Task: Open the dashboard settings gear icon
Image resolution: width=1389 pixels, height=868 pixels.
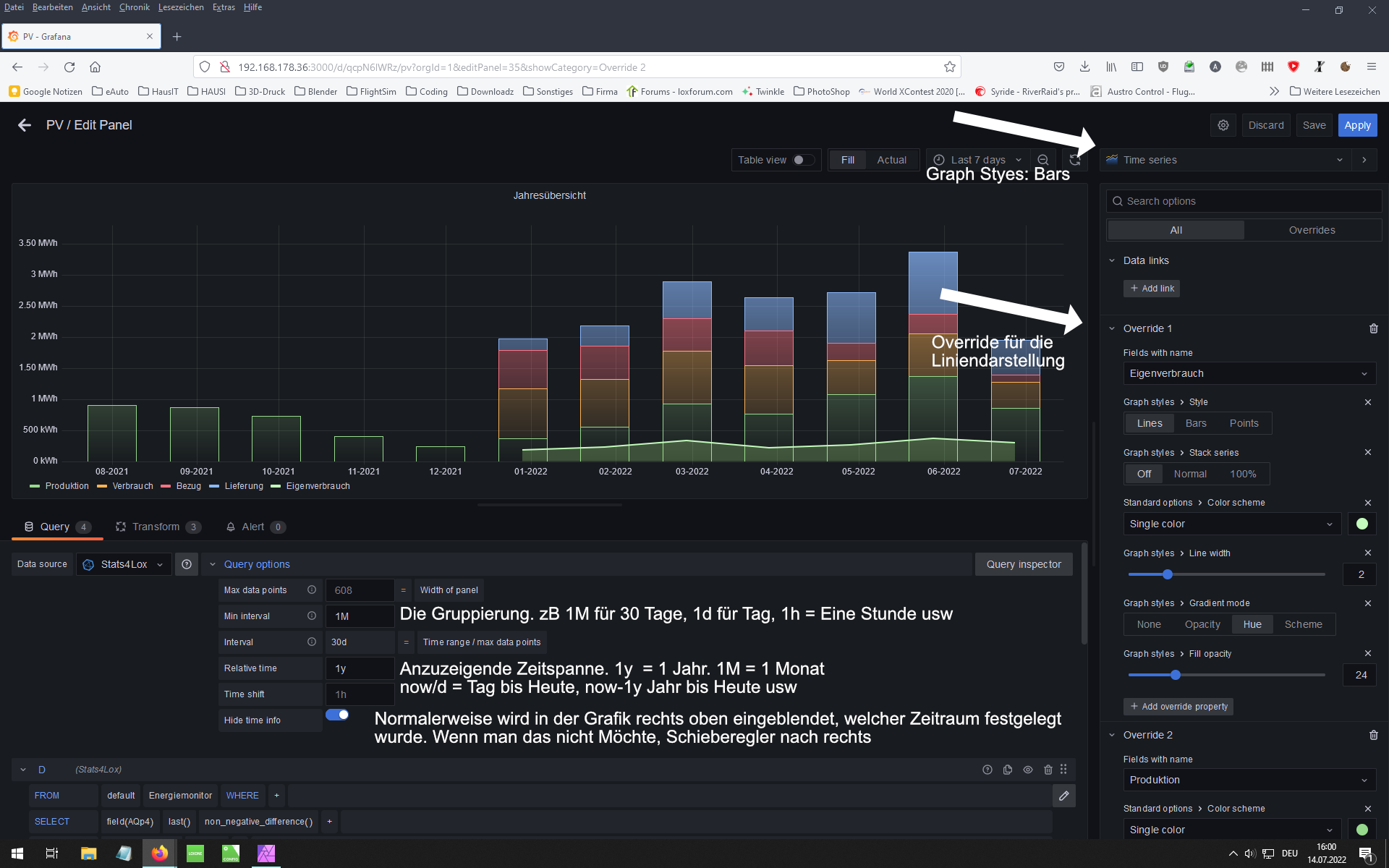Action: pos(1223,125)
